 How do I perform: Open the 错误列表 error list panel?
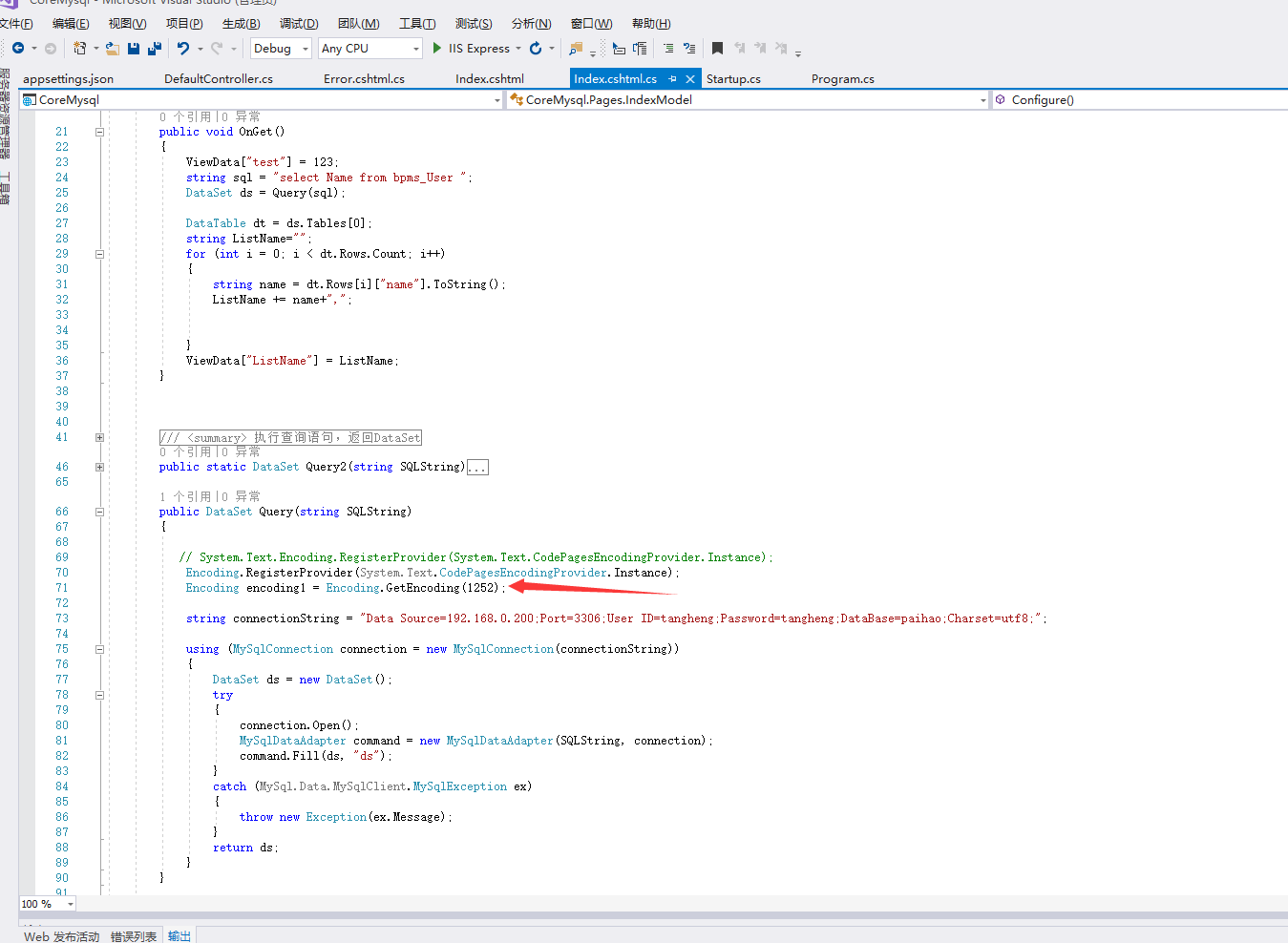click(134, 936)
